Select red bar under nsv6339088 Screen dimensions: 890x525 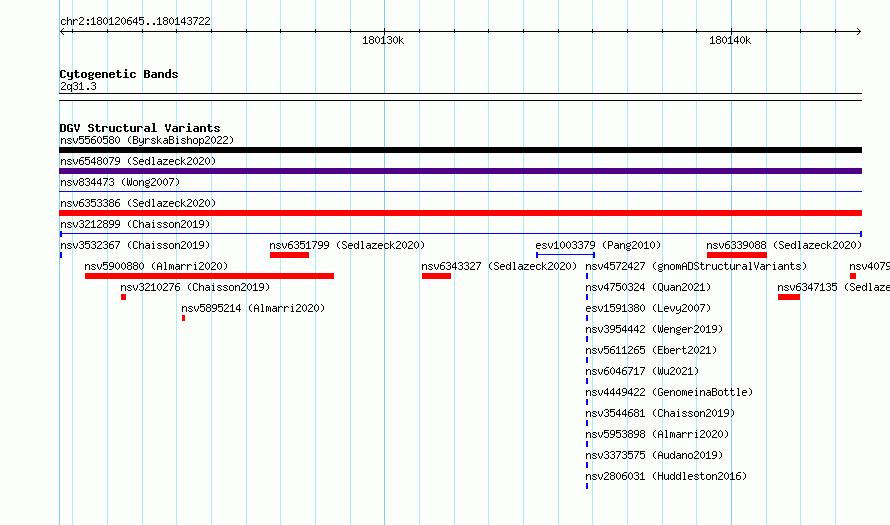737,255
